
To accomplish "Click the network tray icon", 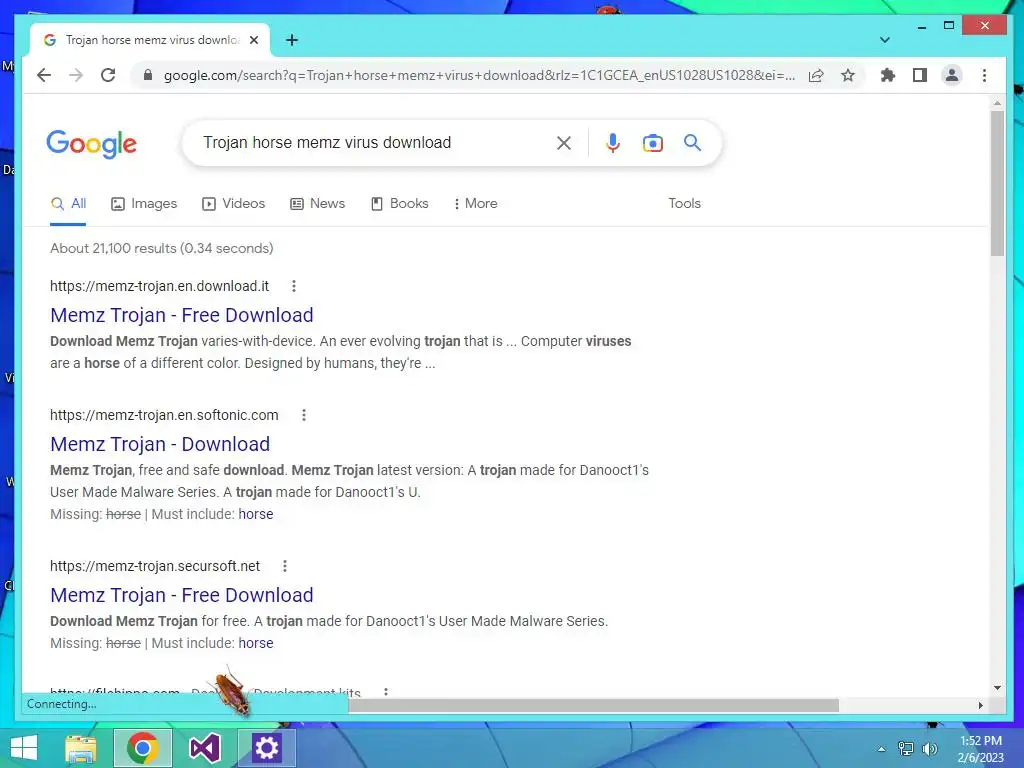I will tap(906, 749).
